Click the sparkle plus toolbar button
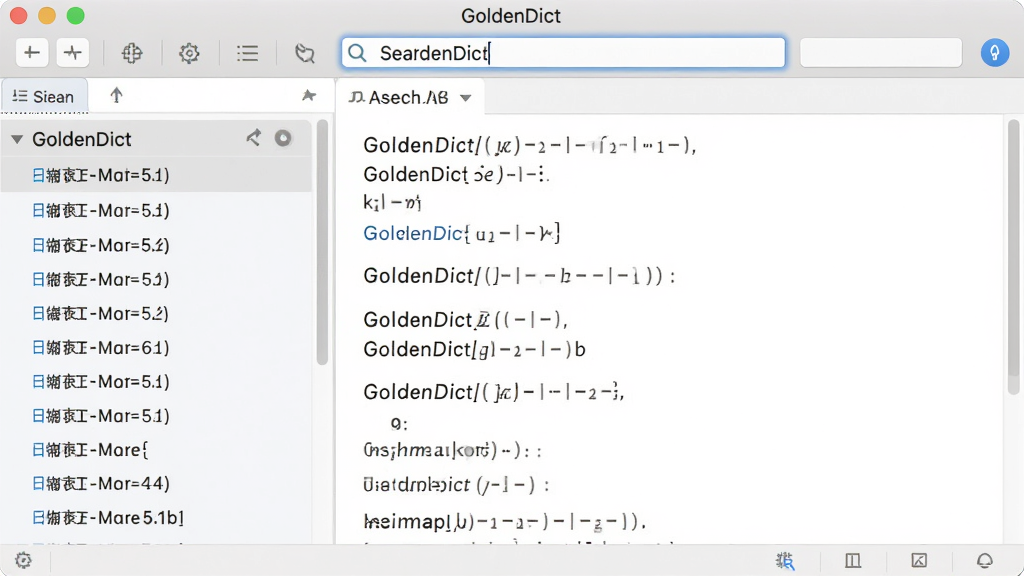Viewport: 1024px width, 576px height. 72,52
